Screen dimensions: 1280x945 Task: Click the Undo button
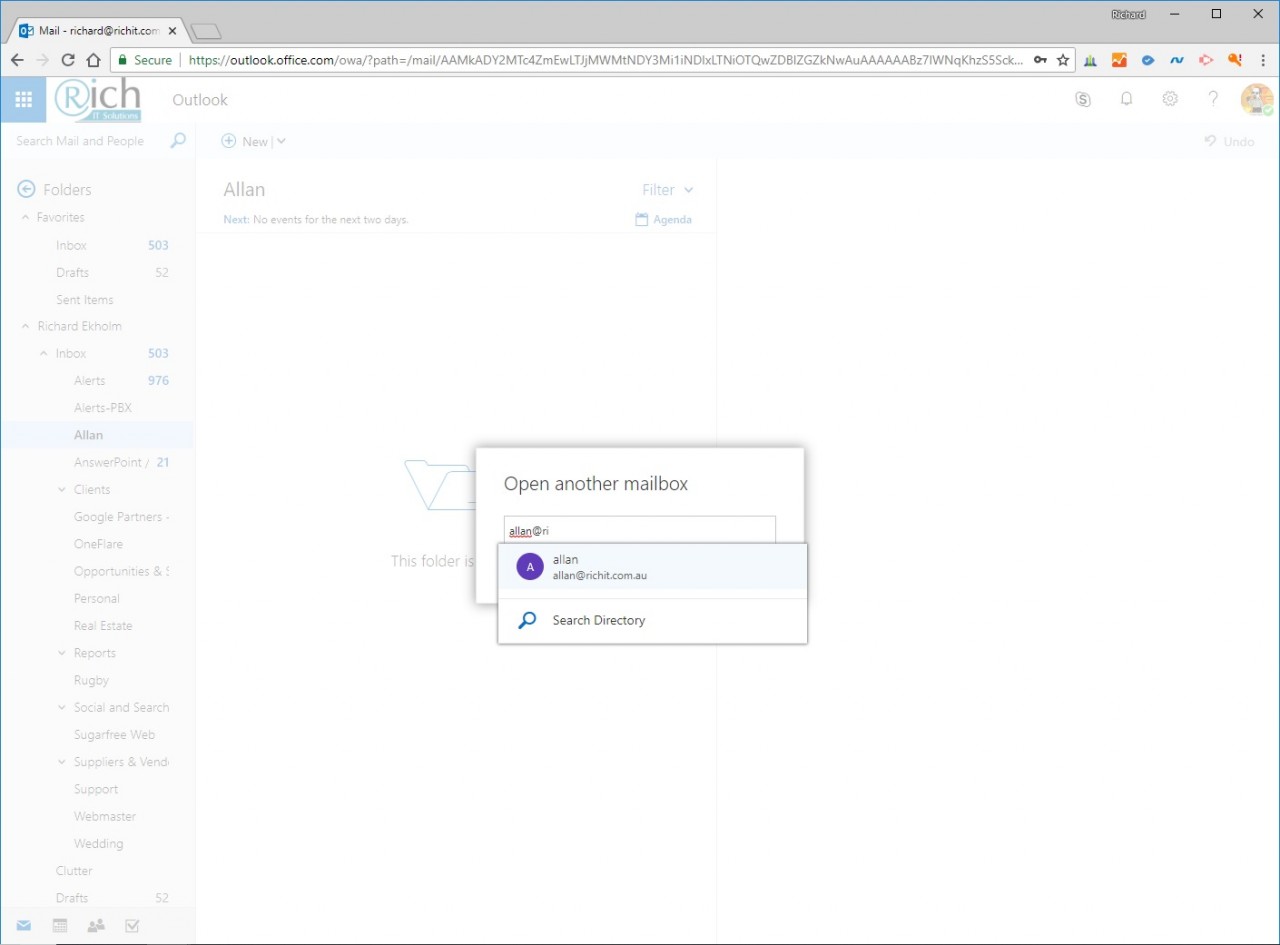(1229, 141)
